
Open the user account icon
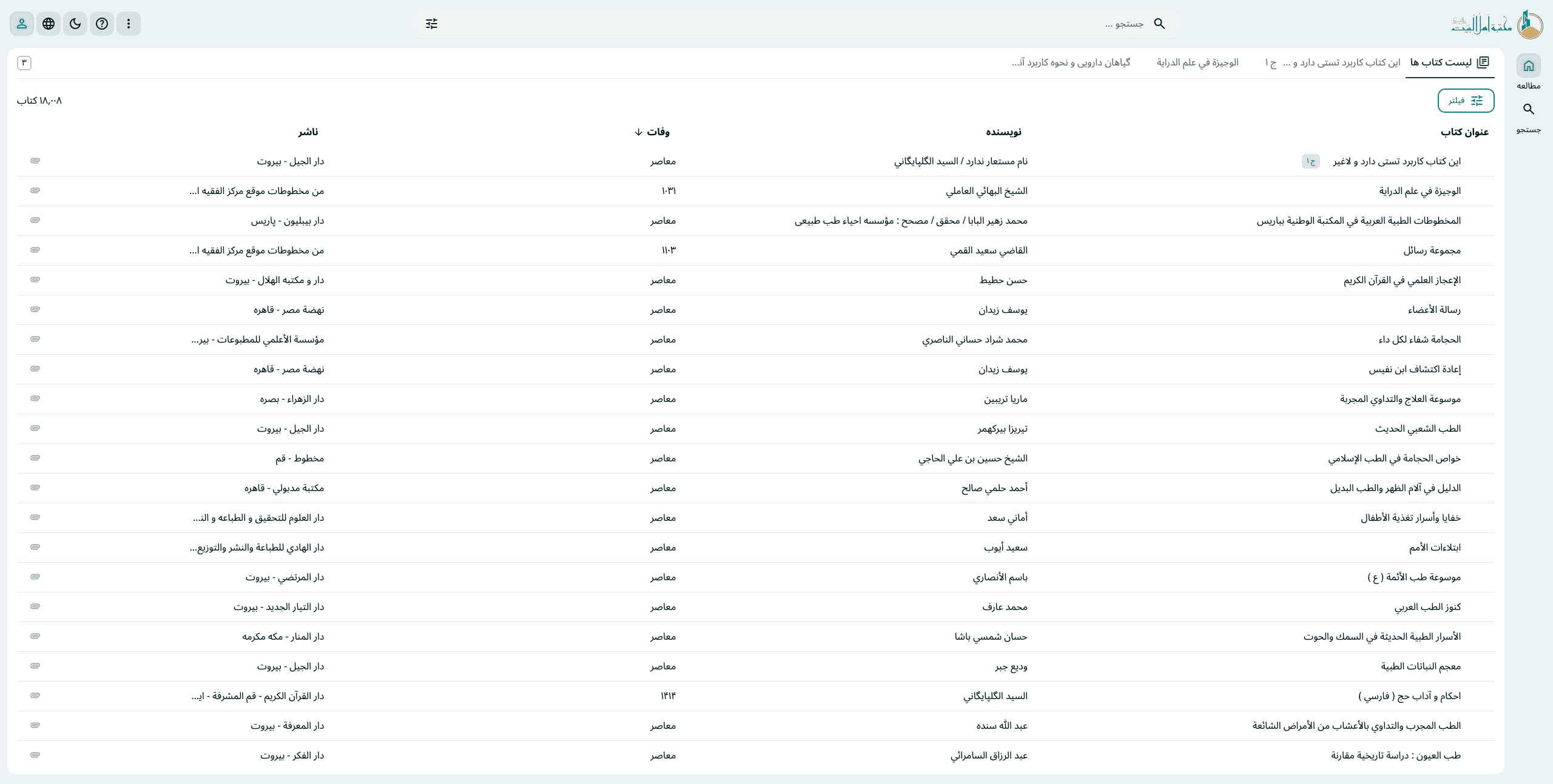tap(22, 24)
